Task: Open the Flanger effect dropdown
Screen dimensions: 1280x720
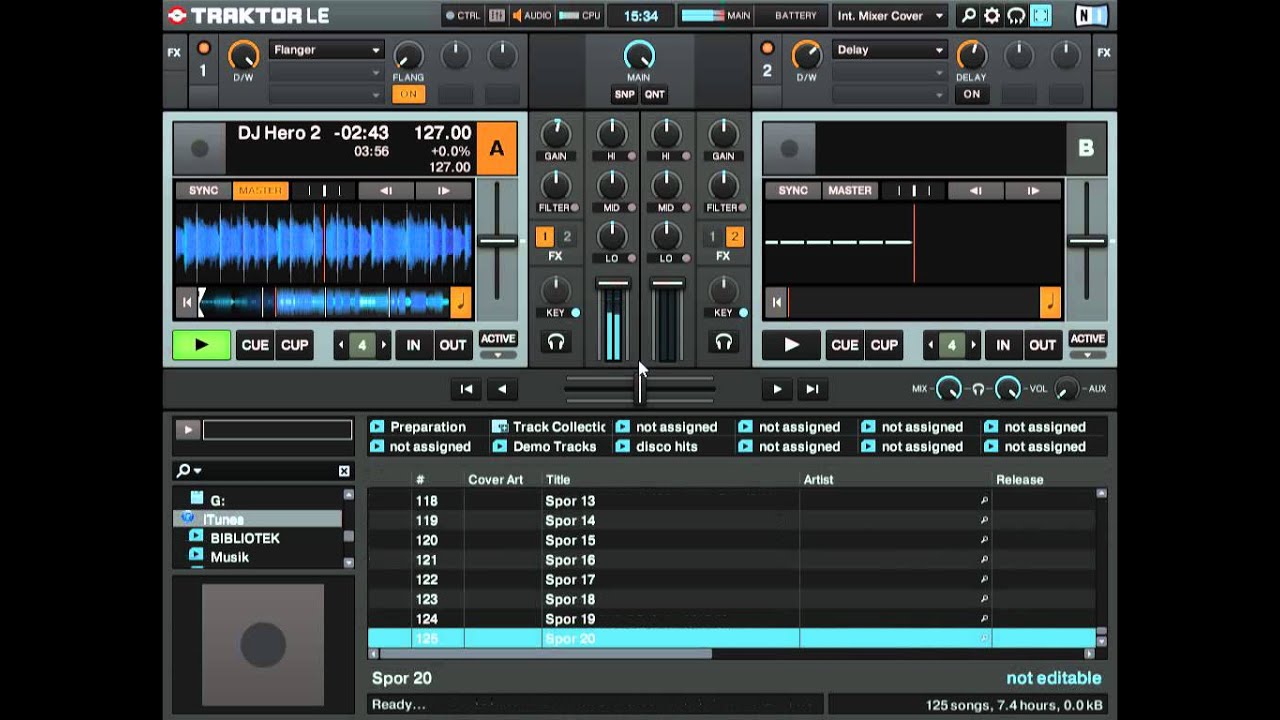Action: pyautogui.click(x=326, y=50)
